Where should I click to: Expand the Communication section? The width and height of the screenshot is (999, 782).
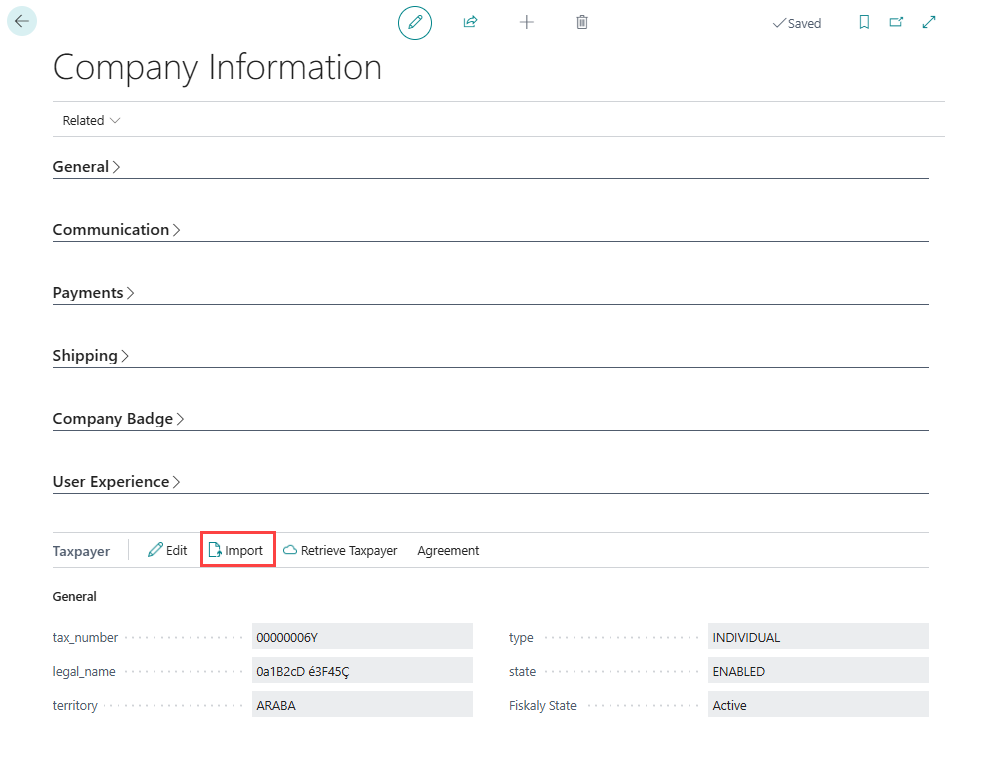point(116,230)
